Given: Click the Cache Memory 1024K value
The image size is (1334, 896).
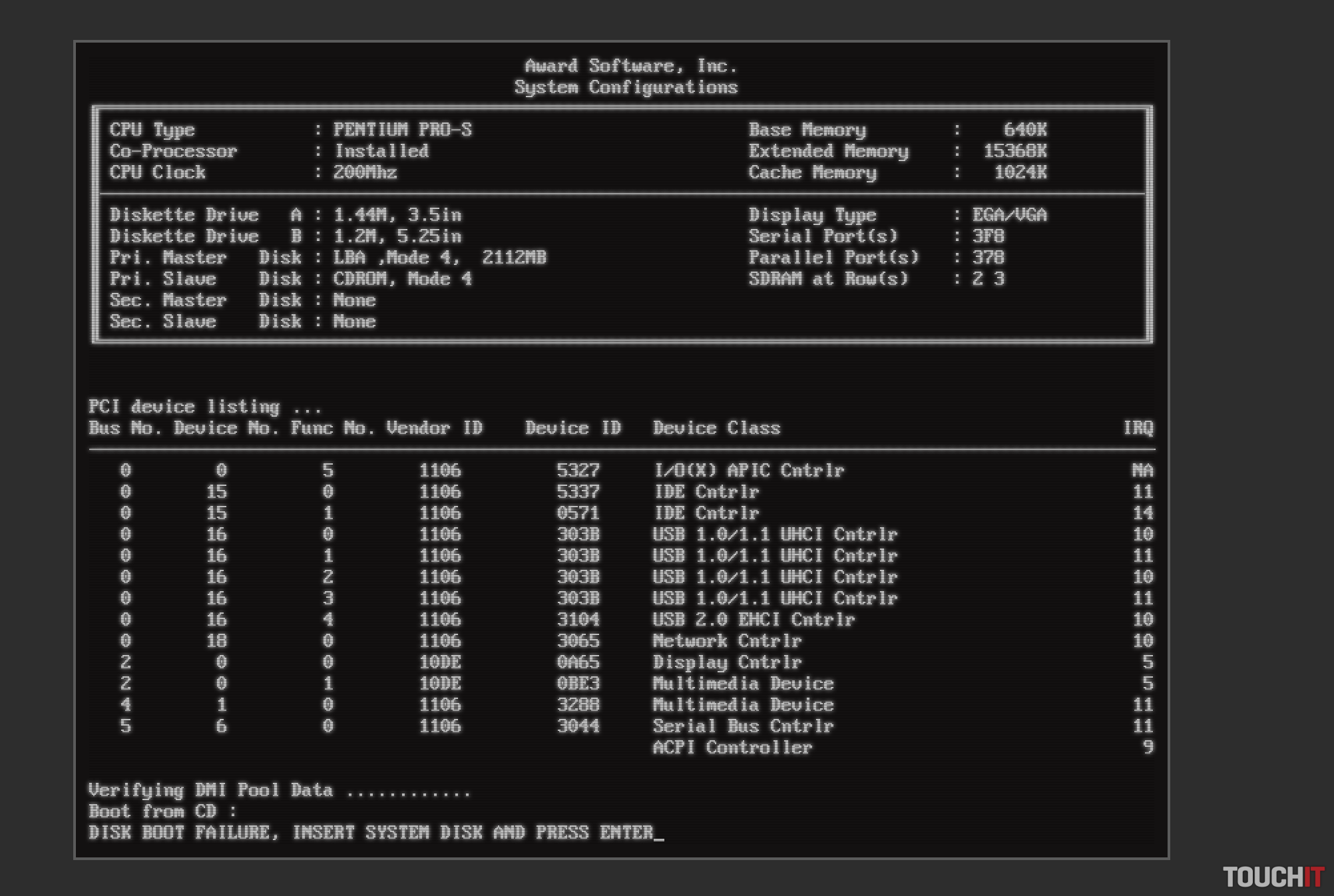Looking at the screenshot, I should (1020, 172).
